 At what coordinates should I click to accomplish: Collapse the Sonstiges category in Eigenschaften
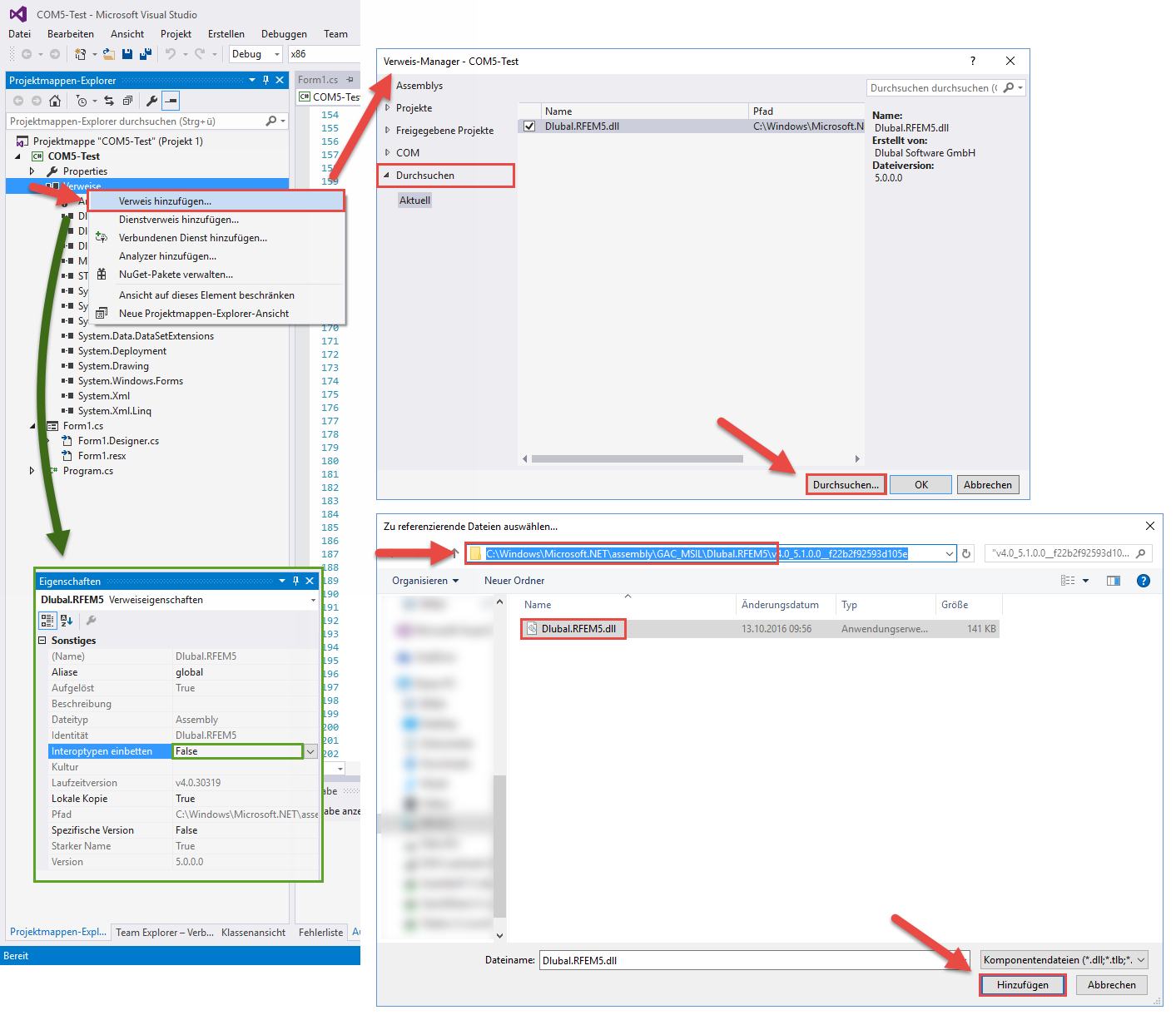pos(42,641)
